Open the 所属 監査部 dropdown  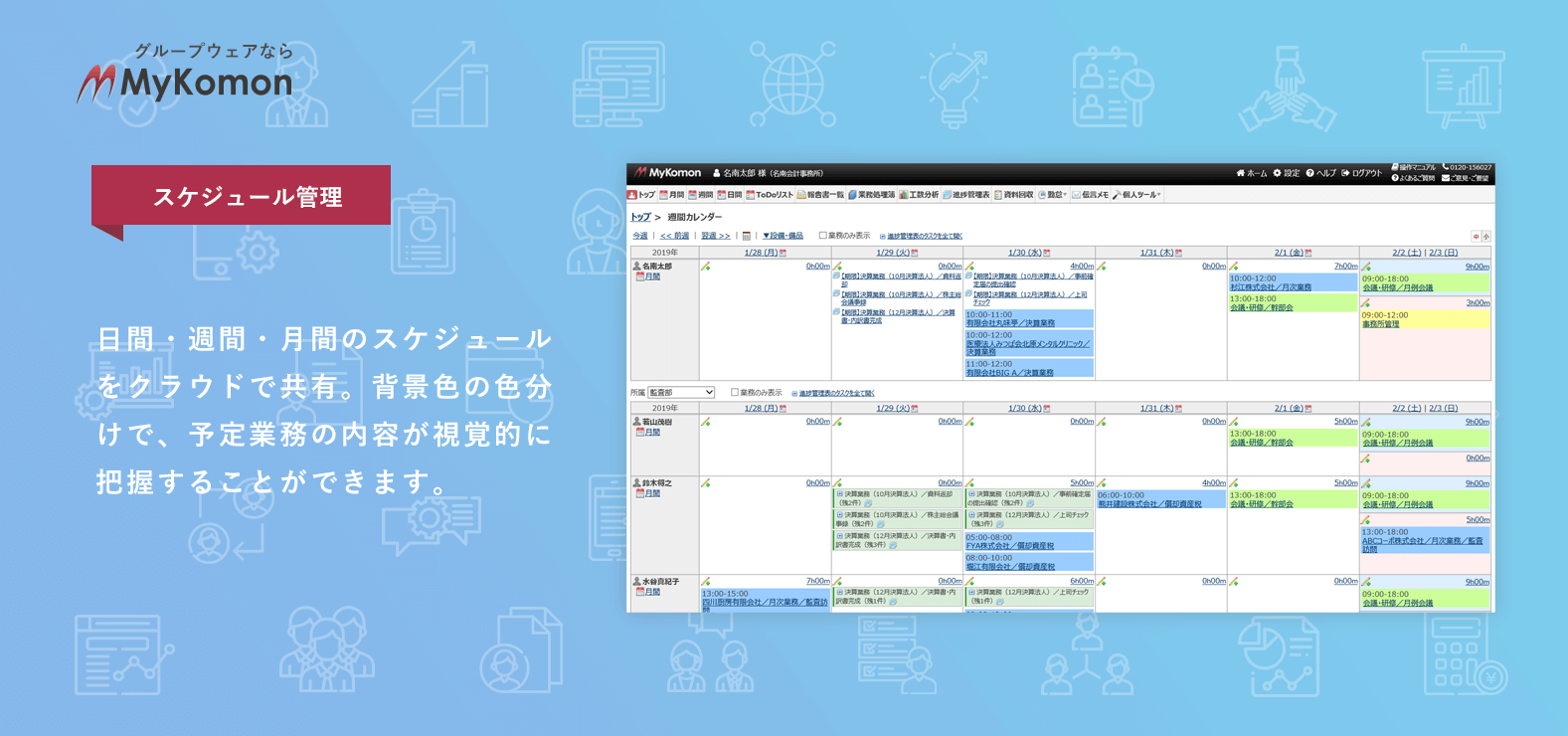coord(681,392)
